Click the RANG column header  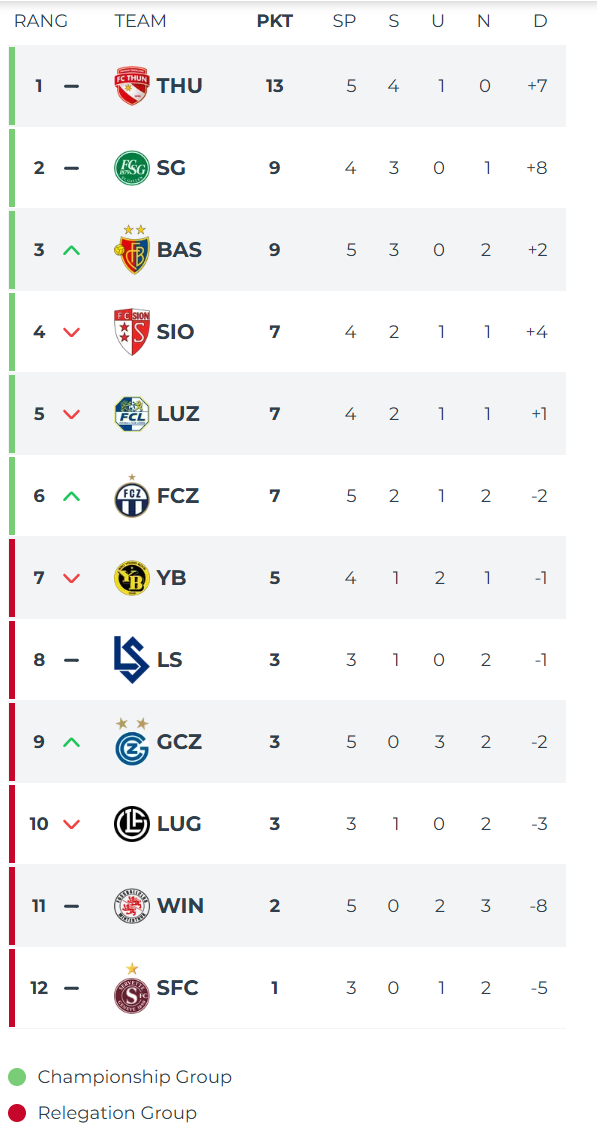41,21
